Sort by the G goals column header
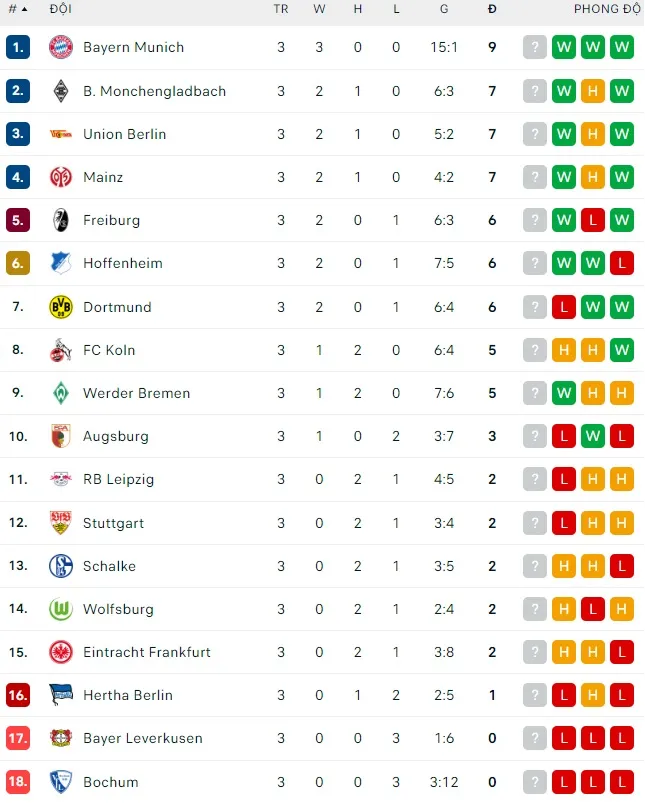This screenshot has height=803, width=645. tap(444, 9)
